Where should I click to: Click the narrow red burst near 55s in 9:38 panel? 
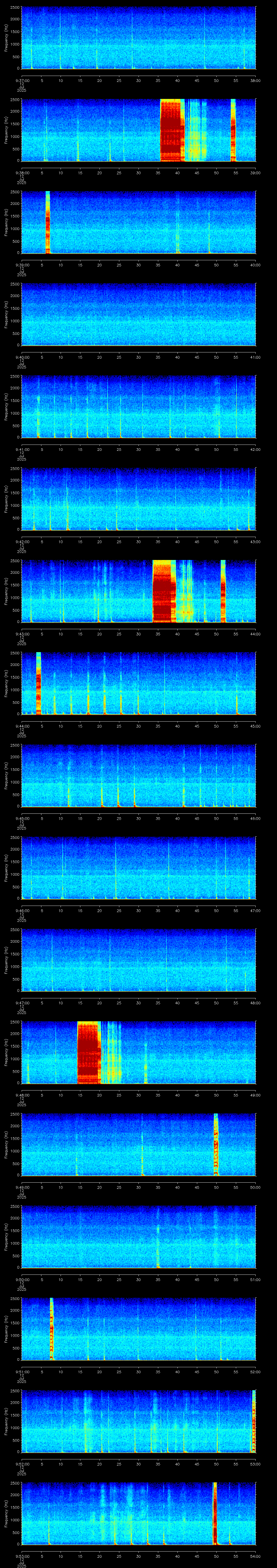point(233,130)
